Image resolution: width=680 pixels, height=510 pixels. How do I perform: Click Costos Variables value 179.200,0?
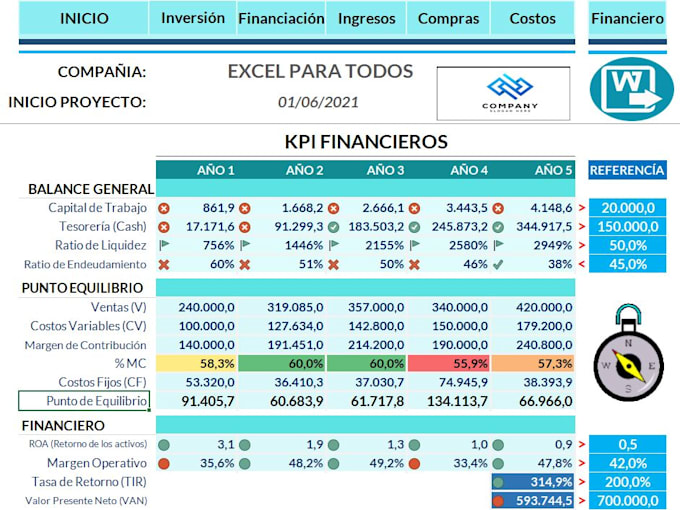point(544,326)
